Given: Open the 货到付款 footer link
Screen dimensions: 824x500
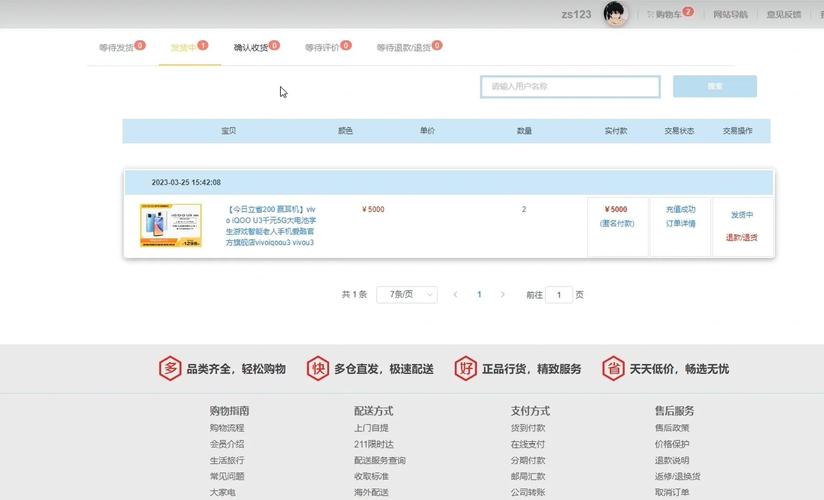Looking at the screenshot, I should [x=528, y=428].
